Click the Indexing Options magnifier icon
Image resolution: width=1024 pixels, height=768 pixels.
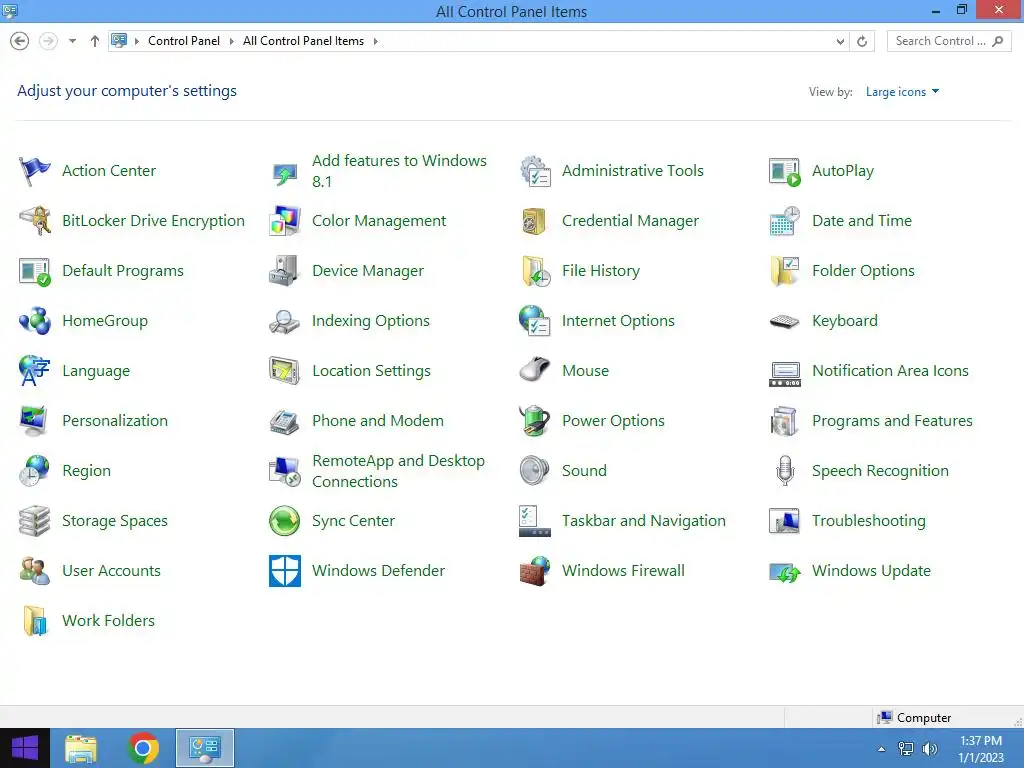(285, 321)
